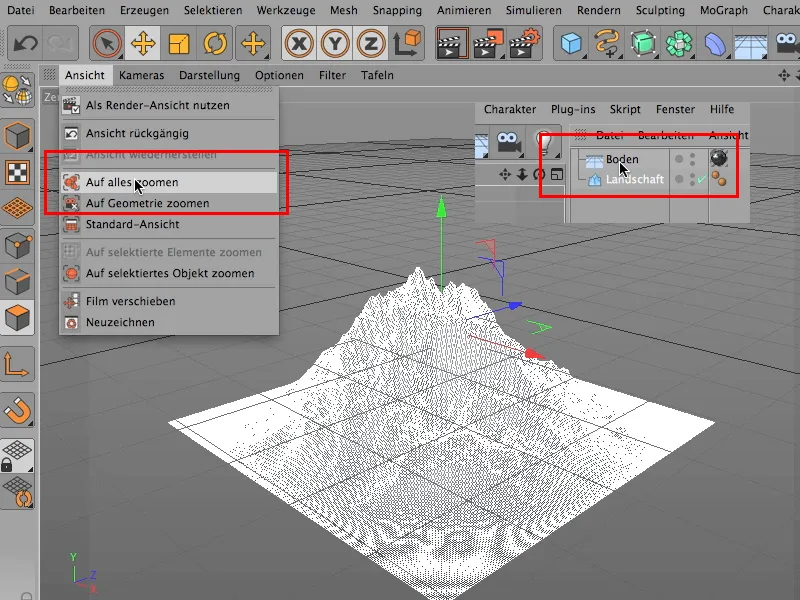Open render settings clapperboard with gear
This screenshot has width=800, height=600.
(524, 43)
